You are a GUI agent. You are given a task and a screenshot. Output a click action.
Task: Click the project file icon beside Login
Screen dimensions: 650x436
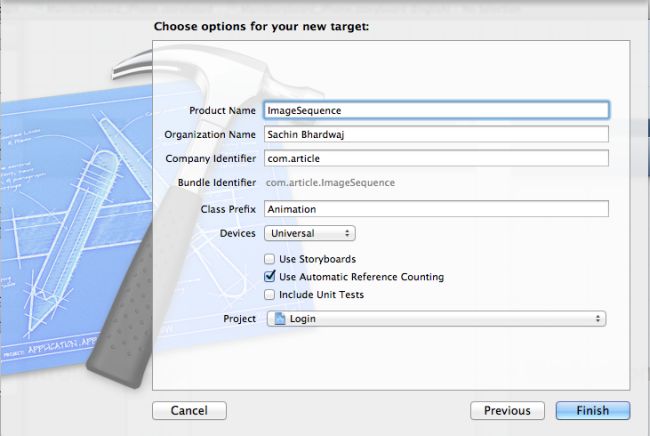click(x=280, y=319)
